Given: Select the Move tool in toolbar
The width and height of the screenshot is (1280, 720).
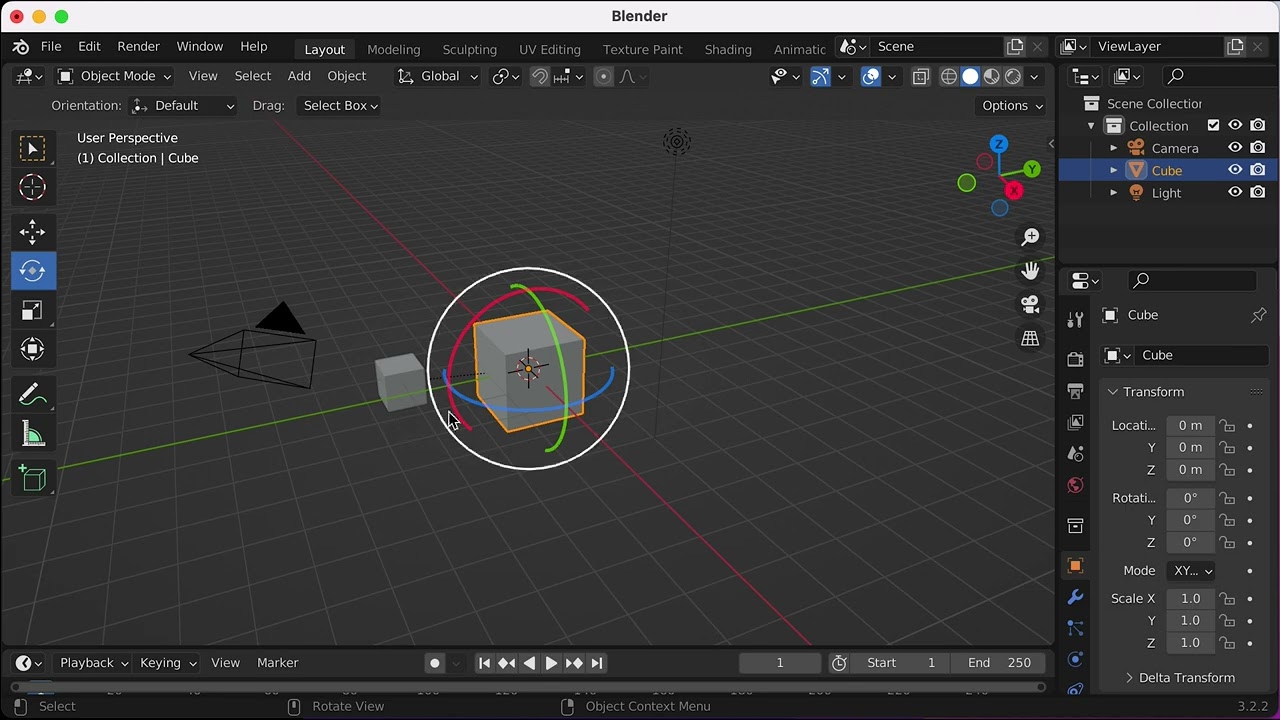Looking at the screenshot, I should point(32,232).
